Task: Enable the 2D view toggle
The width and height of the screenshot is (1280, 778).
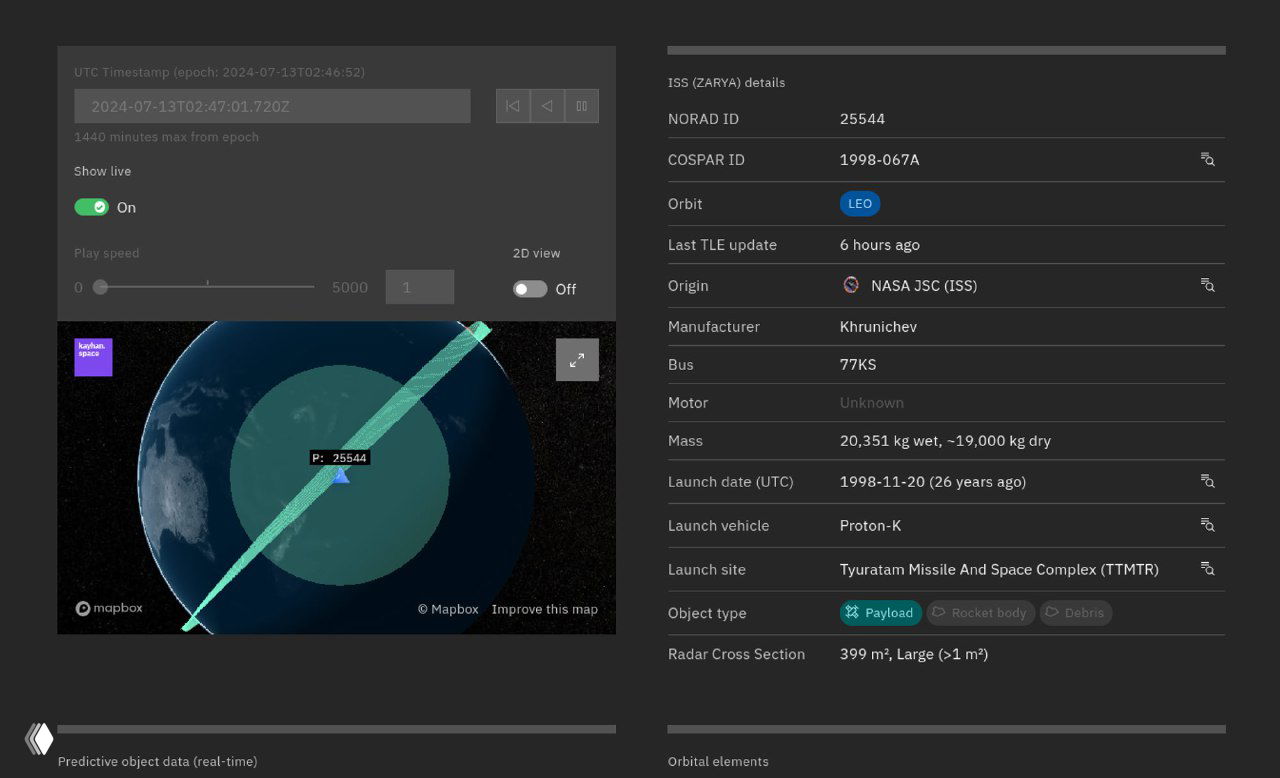Action: [530, 289]
